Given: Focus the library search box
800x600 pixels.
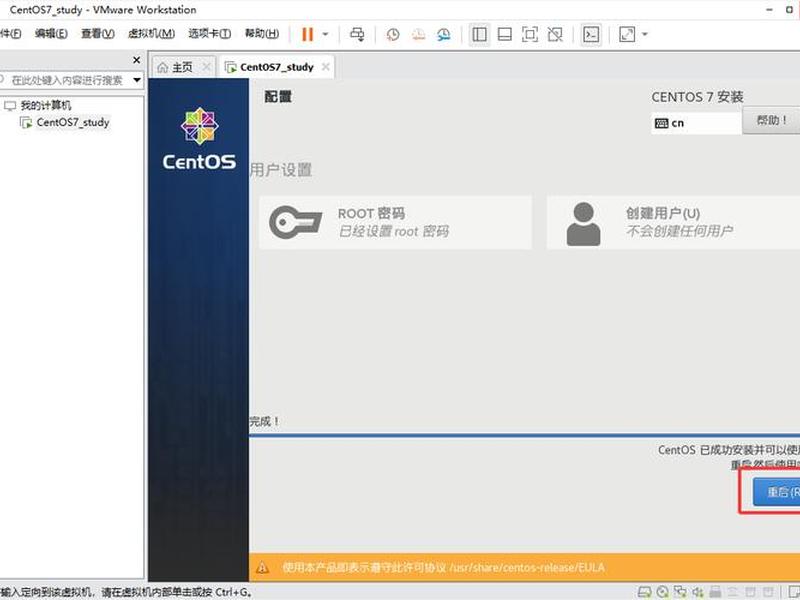Looking at the screenshot, I should [x=65, y=80].
